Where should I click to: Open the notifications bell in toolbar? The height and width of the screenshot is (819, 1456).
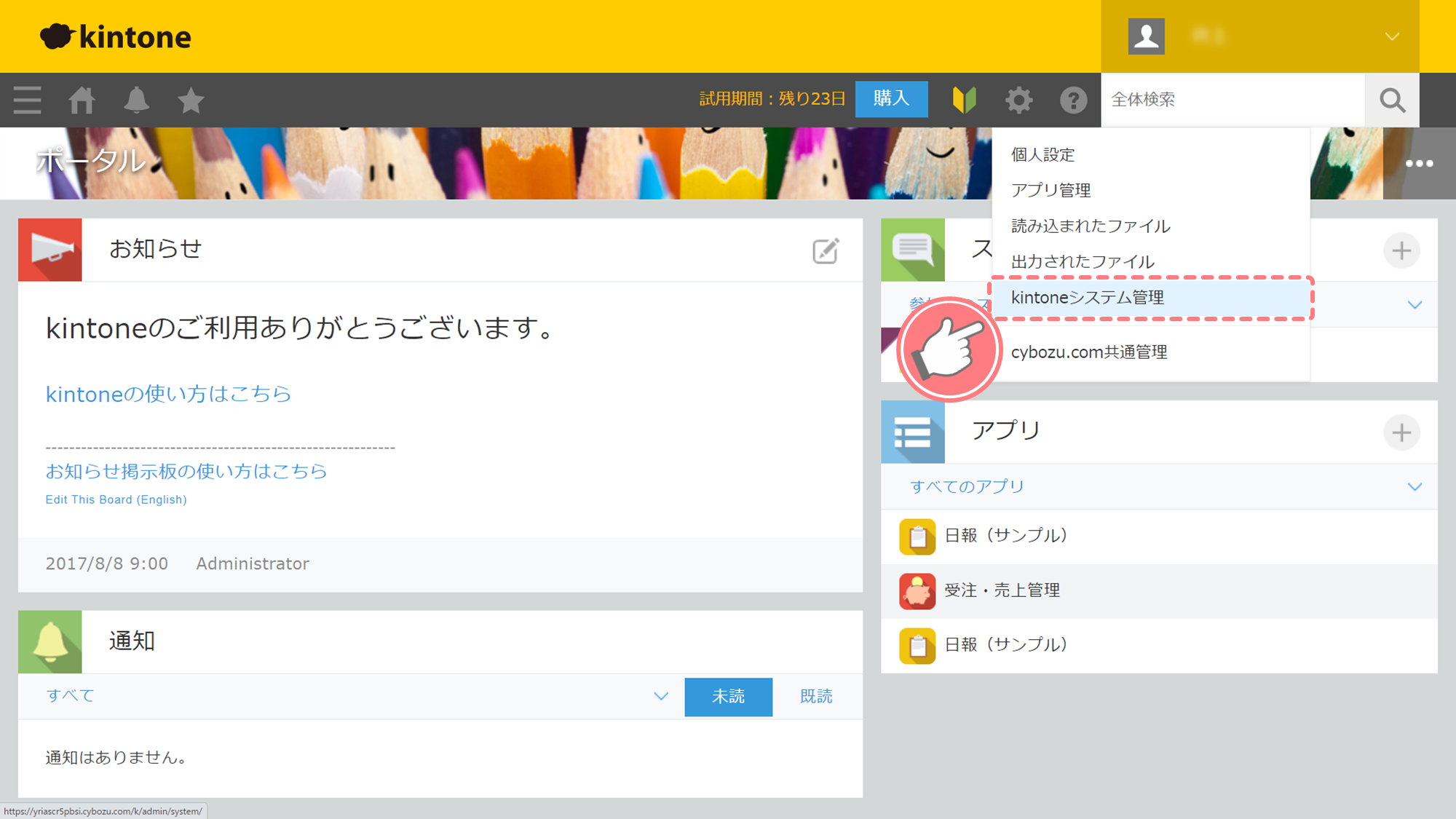[x=136, y=100]
